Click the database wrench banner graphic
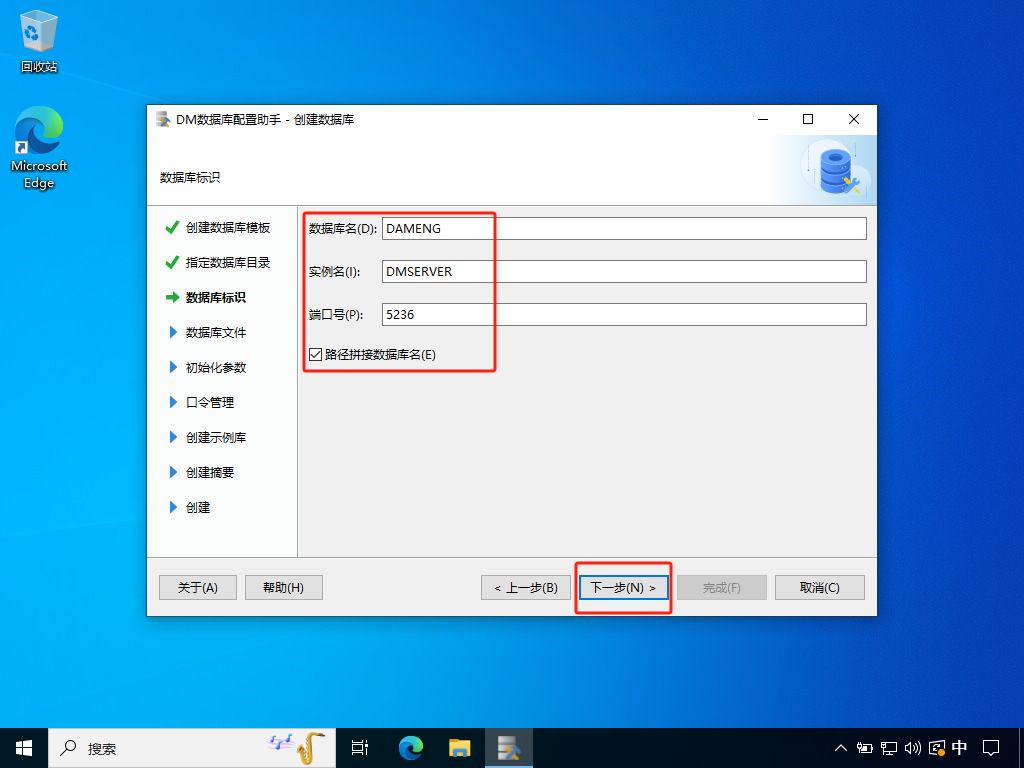Screen dimensions: 1024x768 [x=839, y=170]
